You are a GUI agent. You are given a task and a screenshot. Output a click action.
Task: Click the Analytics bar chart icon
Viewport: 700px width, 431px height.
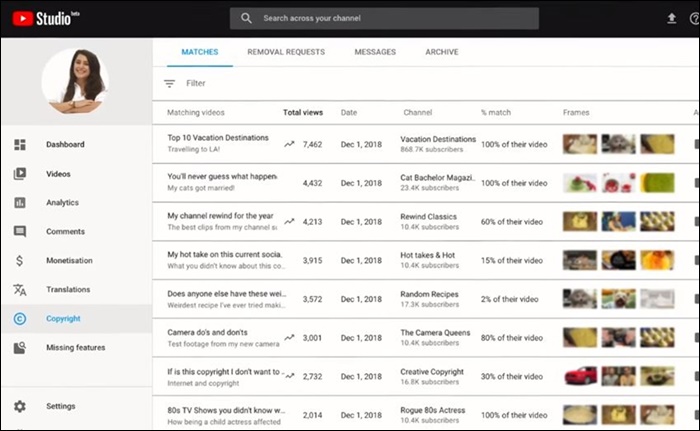20,202
